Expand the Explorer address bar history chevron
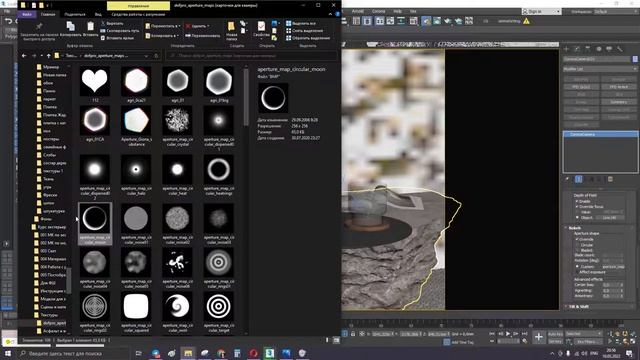This screenshot has width=640, height=360. pos(146,56)
